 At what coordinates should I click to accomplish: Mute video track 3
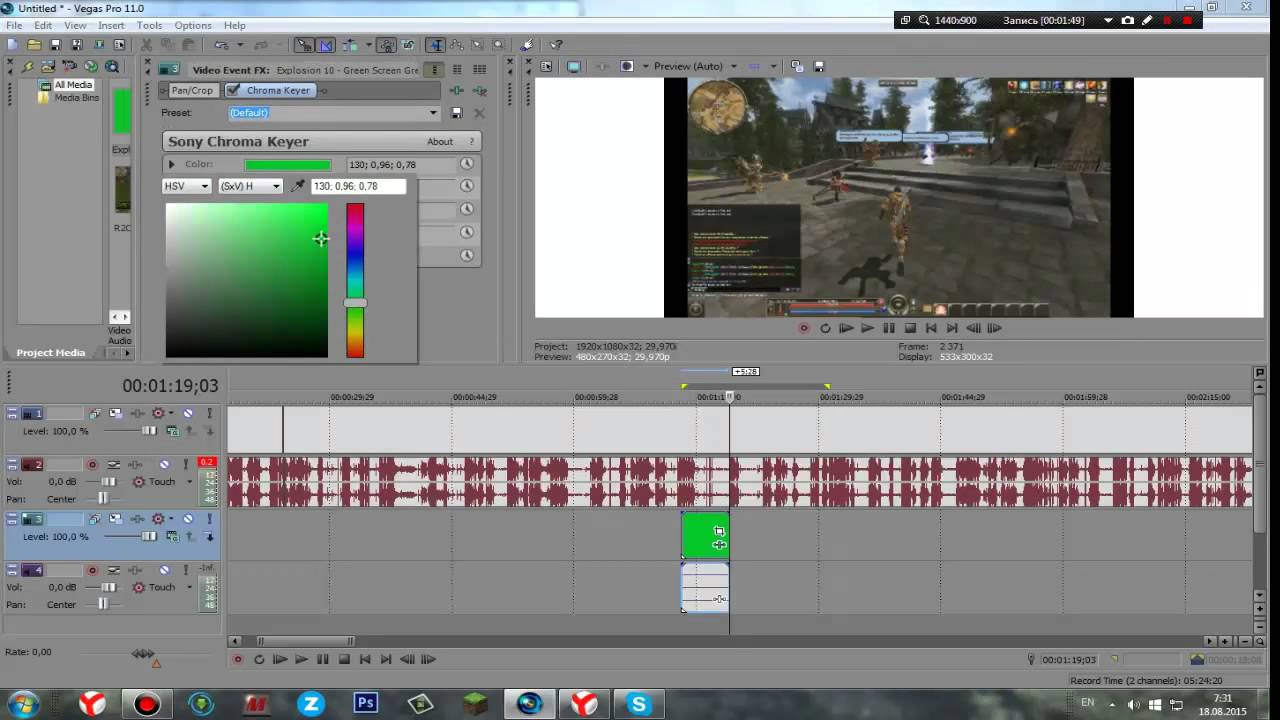point(188,519)
